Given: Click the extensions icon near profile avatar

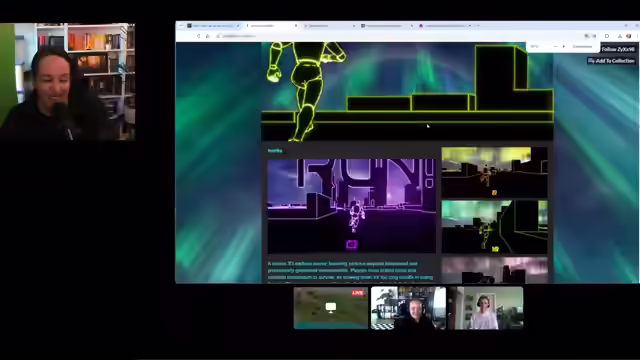Looking at the screenshot, I should coord(607,36).
